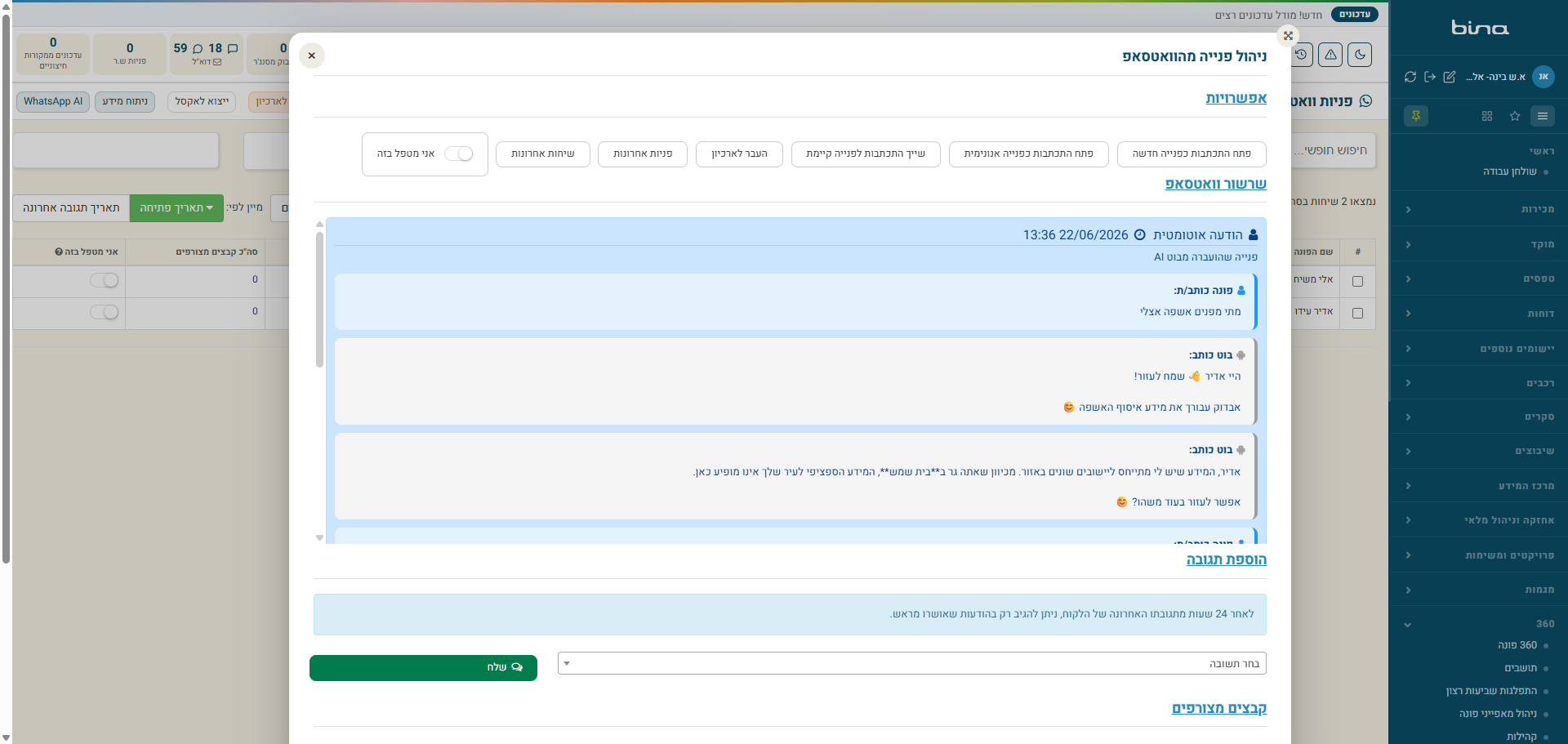Click the person icon beside הודעה אוטומטית
Screen dimensions: 1568x744
(1254, 235)
